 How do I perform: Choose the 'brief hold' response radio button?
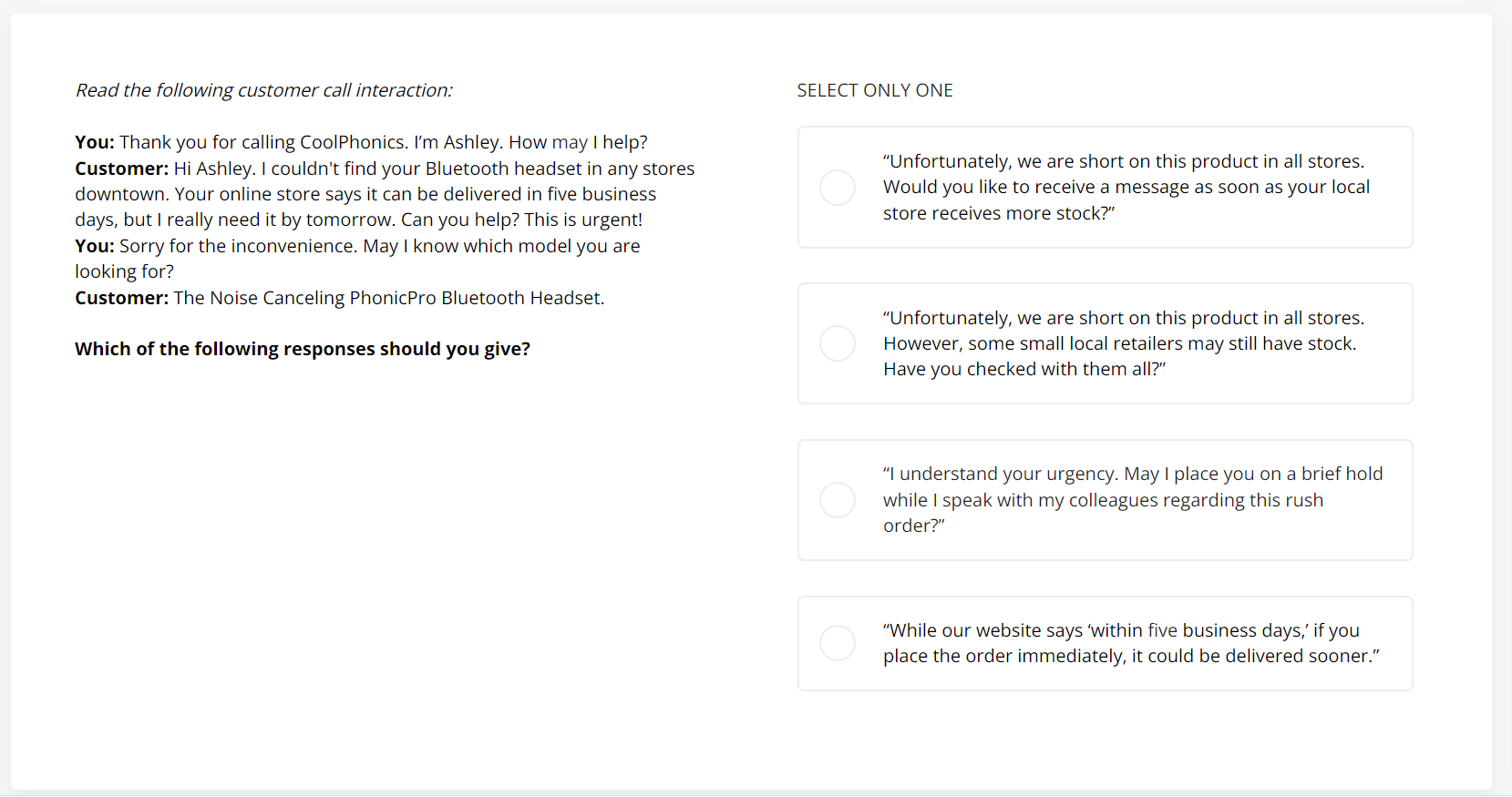[837, 500]
